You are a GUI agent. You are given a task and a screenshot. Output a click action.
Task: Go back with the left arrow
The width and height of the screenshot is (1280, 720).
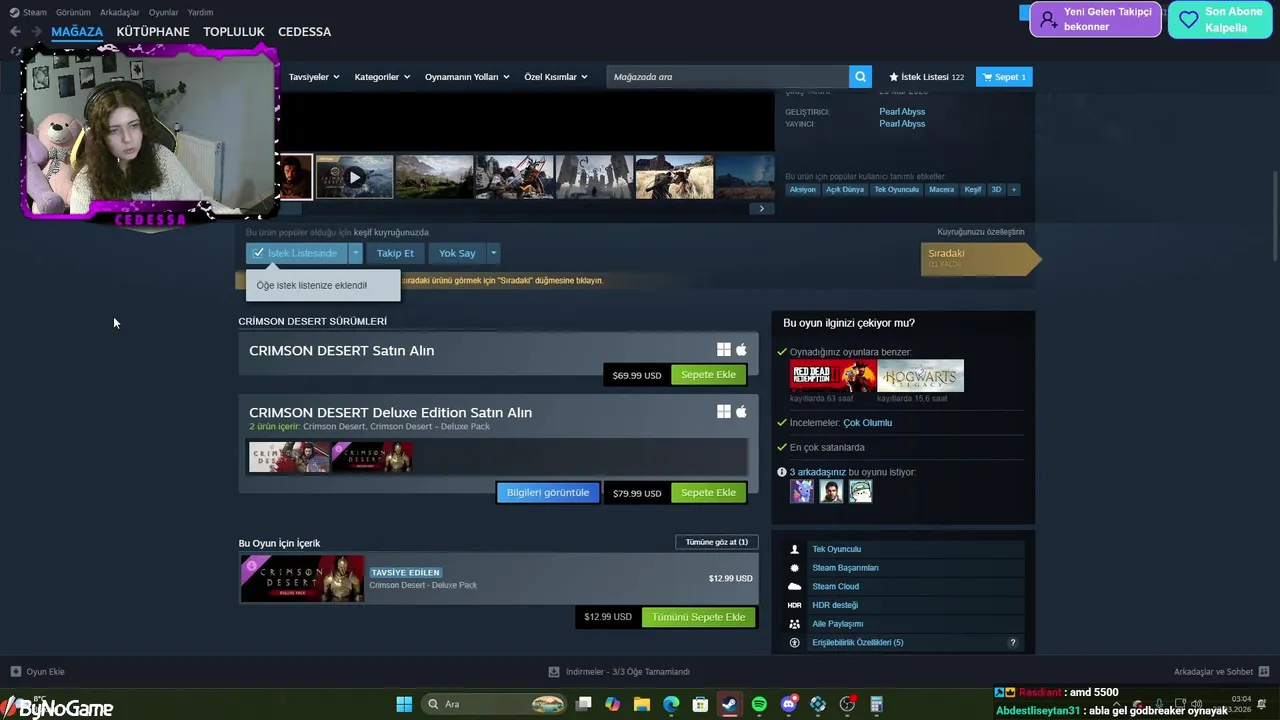coord(15,32)
